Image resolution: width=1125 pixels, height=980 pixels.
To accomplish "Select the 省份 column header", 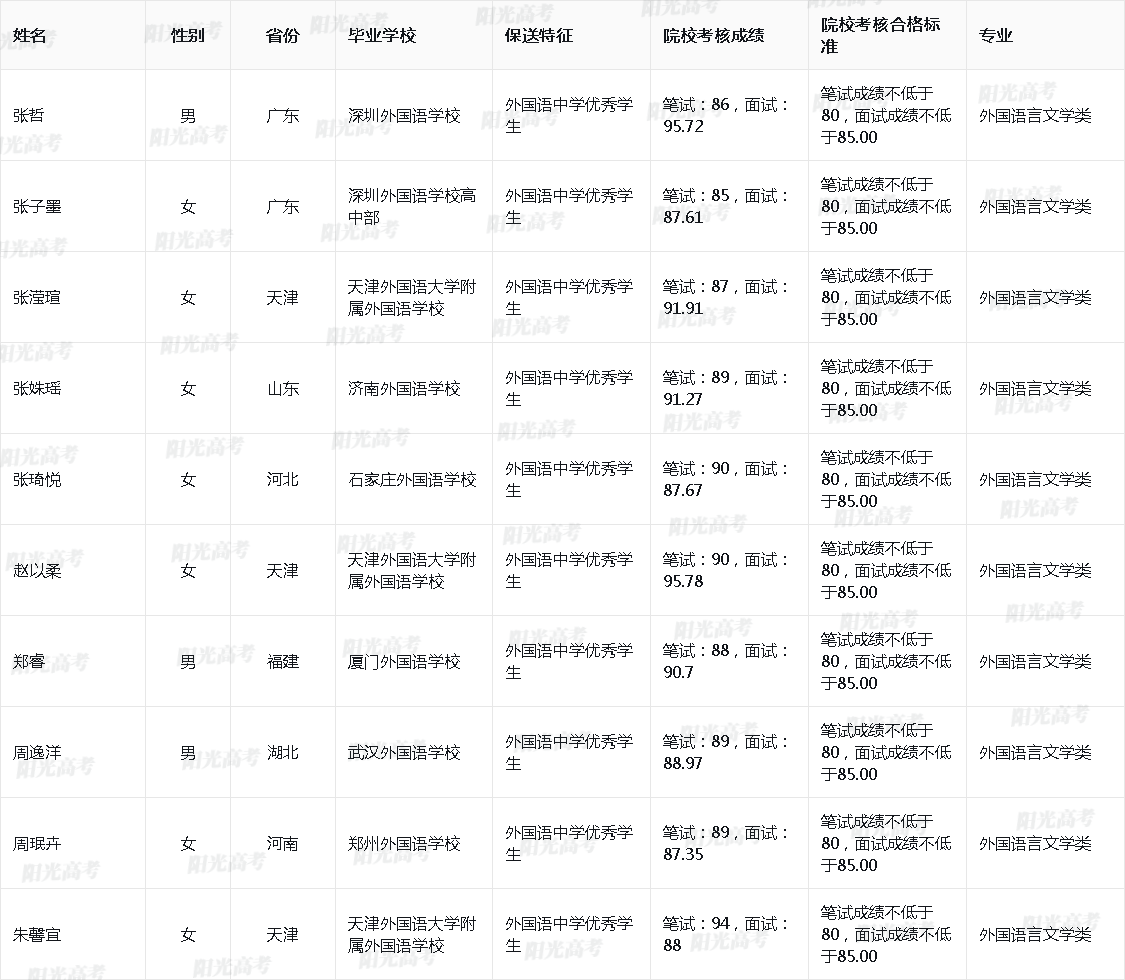I will (x=282, y=36).
